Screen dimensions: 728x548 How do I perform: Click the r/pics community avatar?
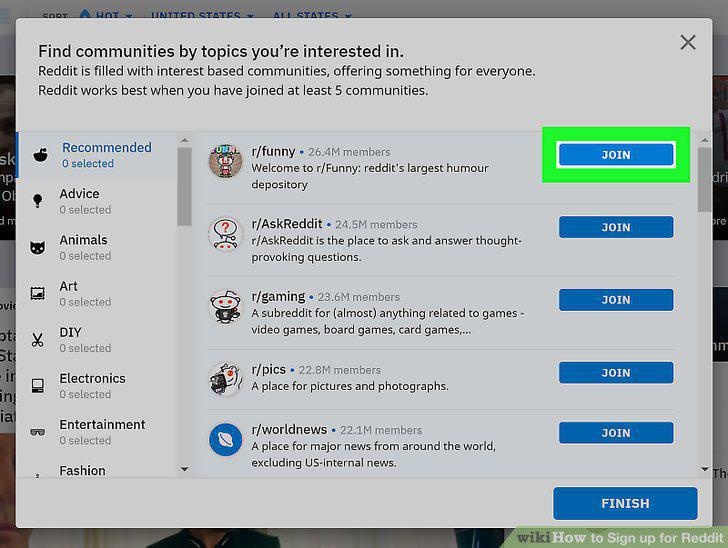pyautogui.click(x=225, y=379)
